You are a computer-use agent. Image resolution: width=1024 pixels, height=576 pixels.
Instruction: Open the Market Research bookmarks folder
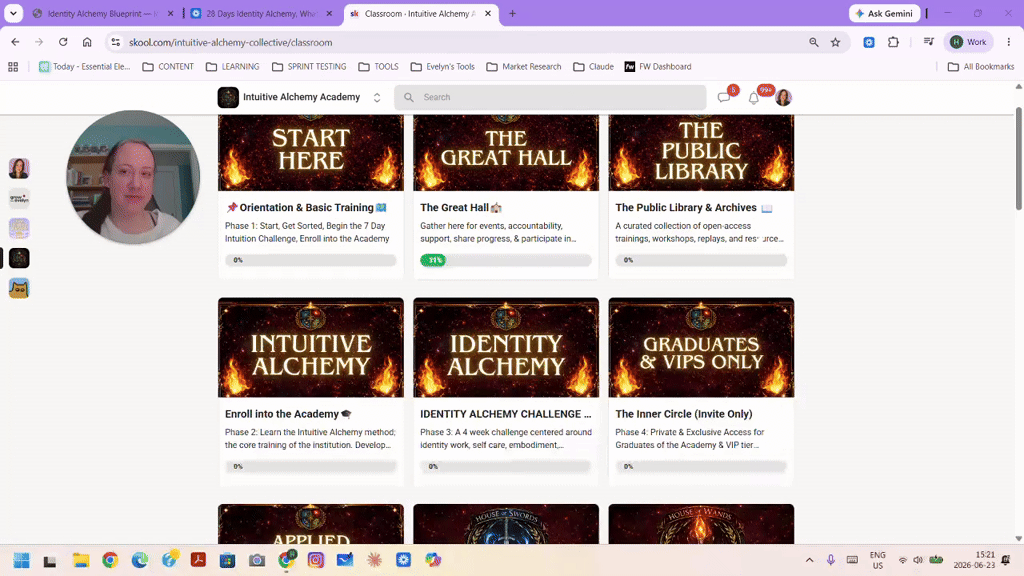coord(524,67)
